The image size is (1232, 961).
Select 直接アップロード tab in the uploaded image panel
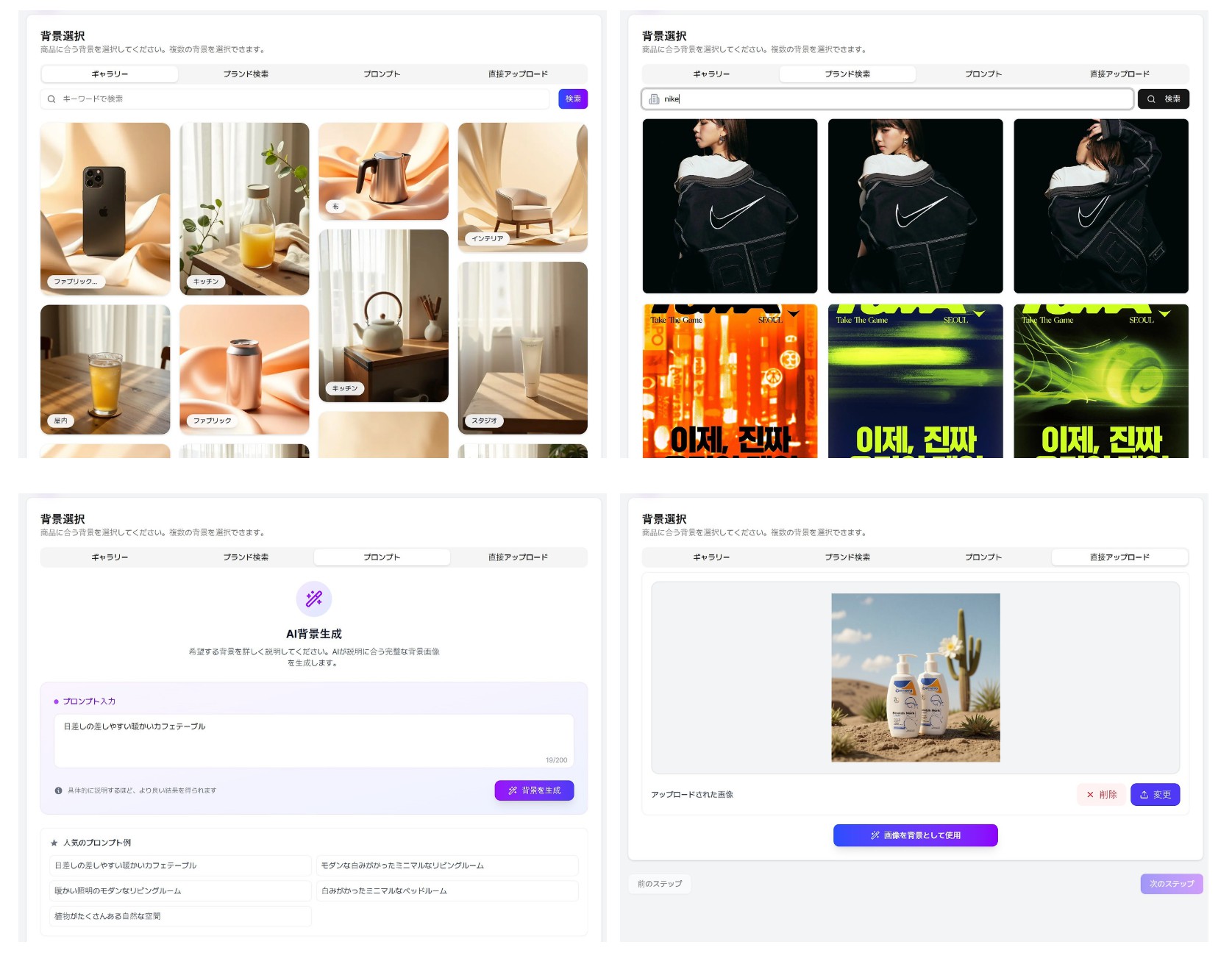pyautogui.click(x=1119, y=557)
